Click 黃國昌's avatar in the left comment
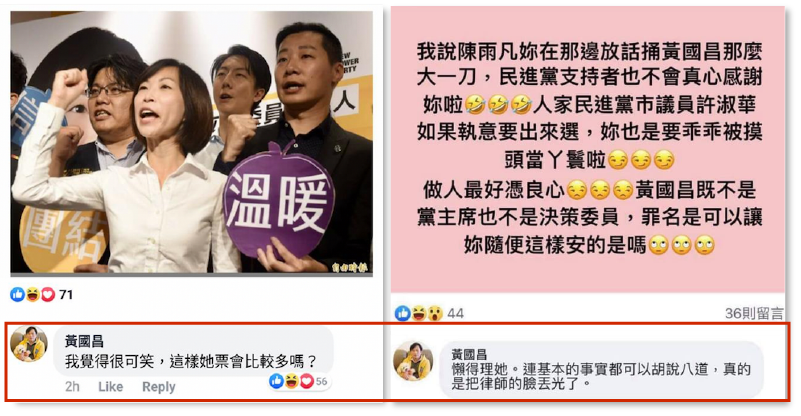Image resolution: width=801 pixels, height=416 pixels. (29, 344)
